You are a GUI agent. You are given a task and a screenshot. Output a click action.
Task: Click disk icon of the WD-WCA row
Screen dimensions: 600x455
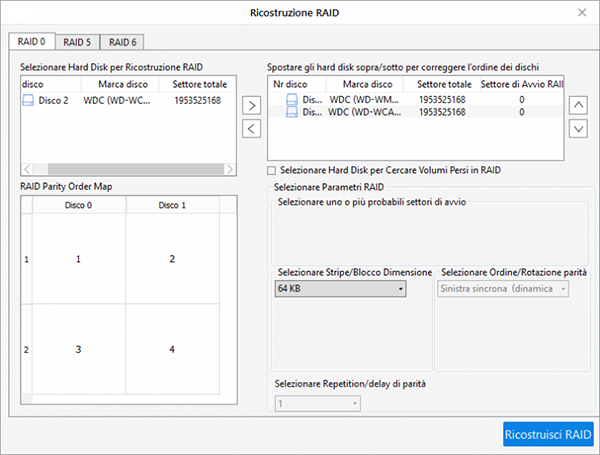pos(292,112)
